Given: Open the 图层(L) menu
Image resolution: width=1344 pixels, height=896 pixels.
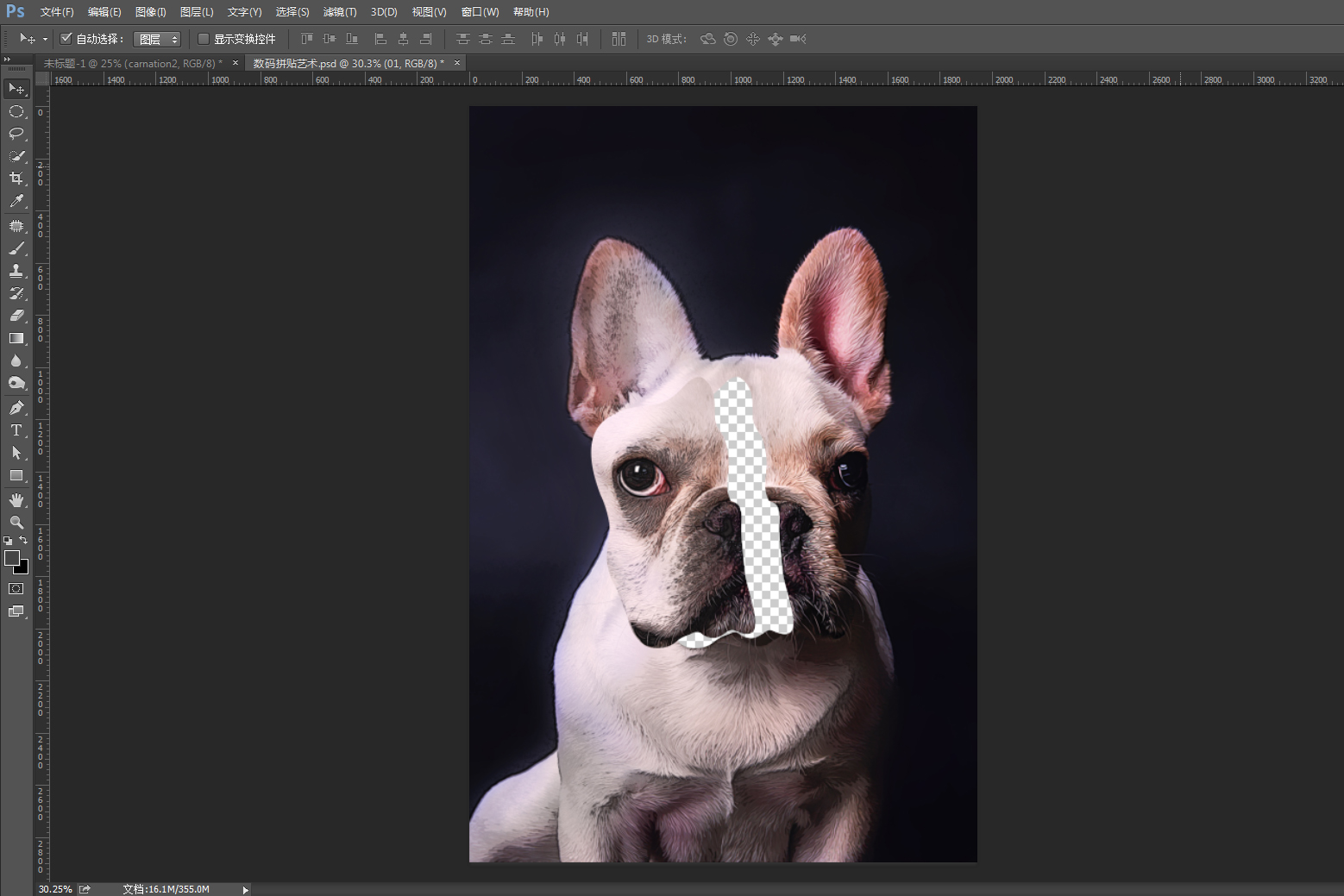Looking at the screenshot, I should click(x=197, y=12).
